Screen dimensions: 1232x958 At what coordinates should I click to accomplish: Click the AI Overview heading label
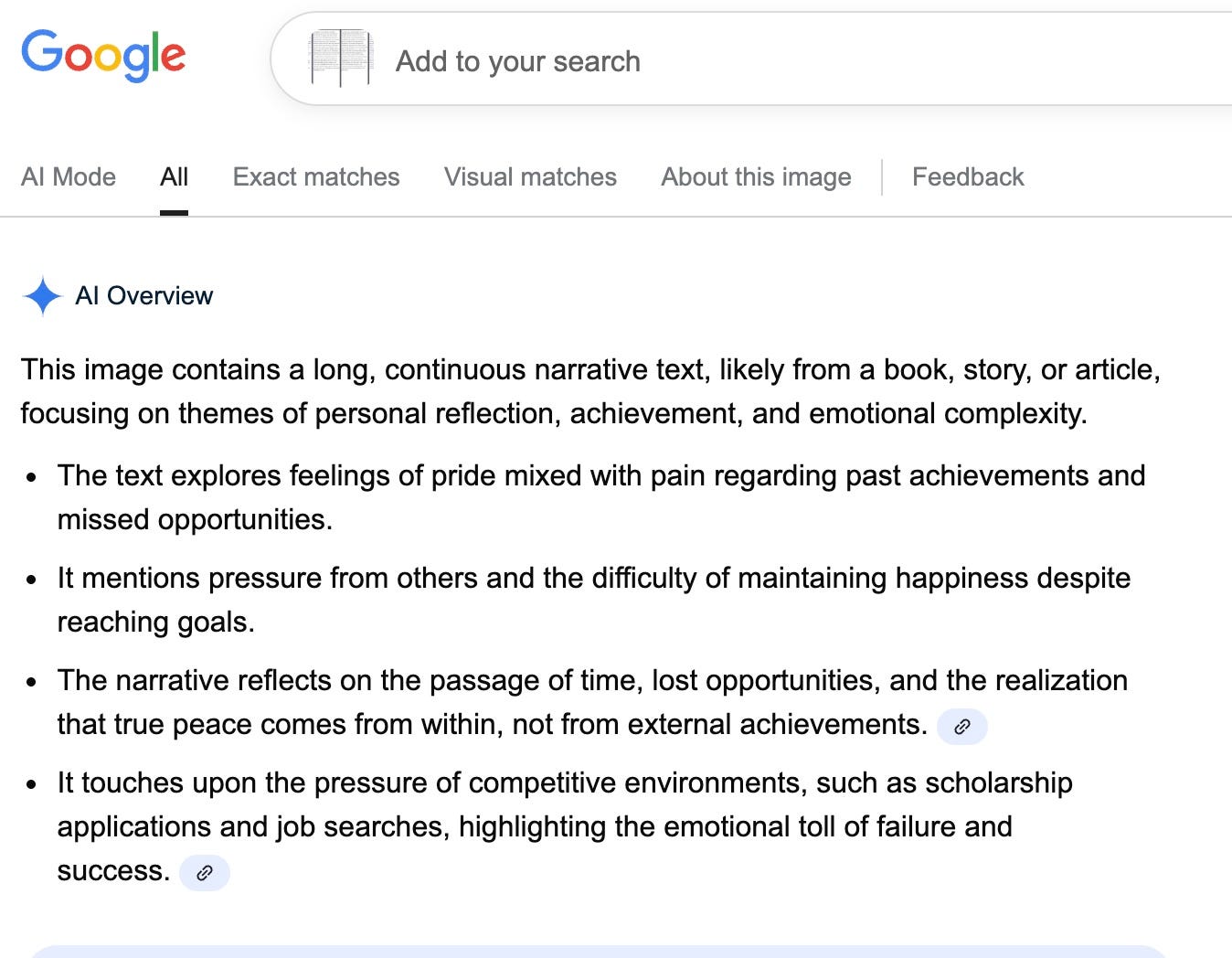coord(143,295)
